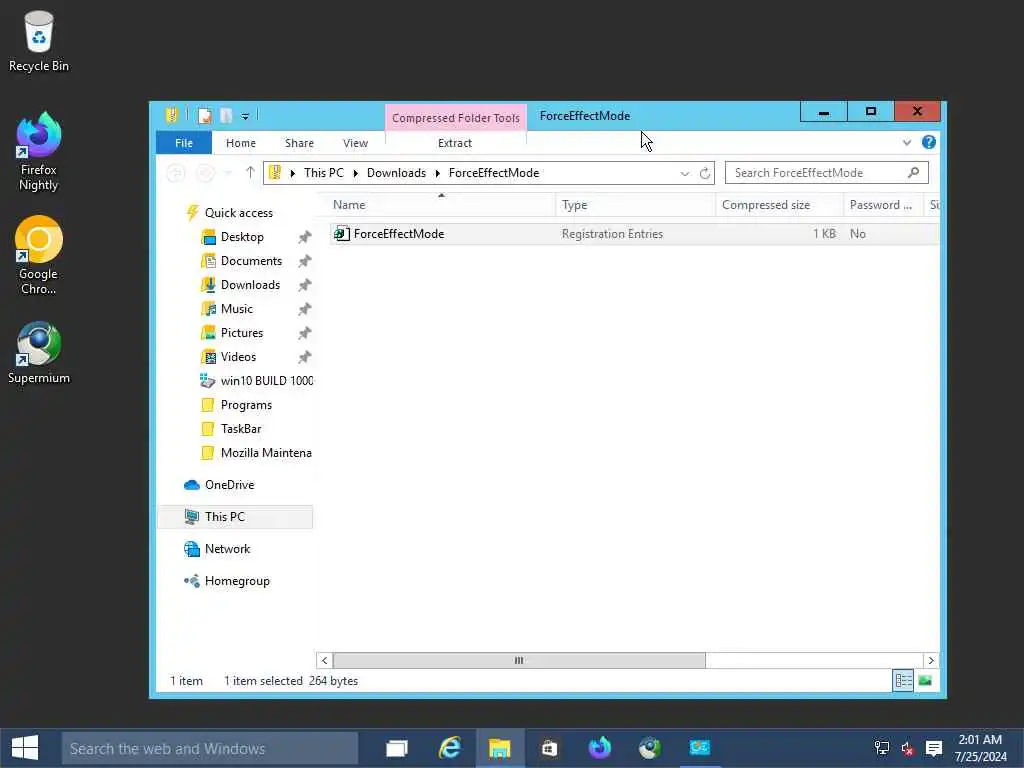Image resolution: width=1024 pixels, height=768 pixels.
Task: Open the recent locations dropdown arrow
Action: pos(228,173)
